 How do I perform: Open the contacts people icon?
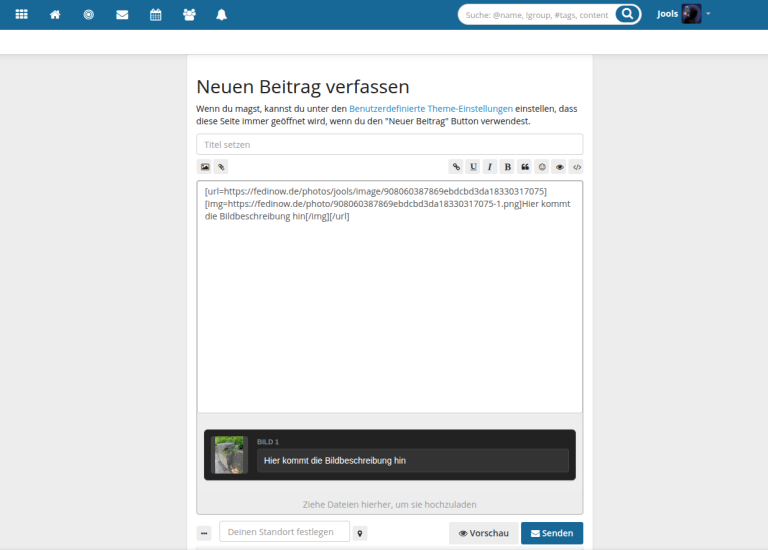tap(189, 15)
